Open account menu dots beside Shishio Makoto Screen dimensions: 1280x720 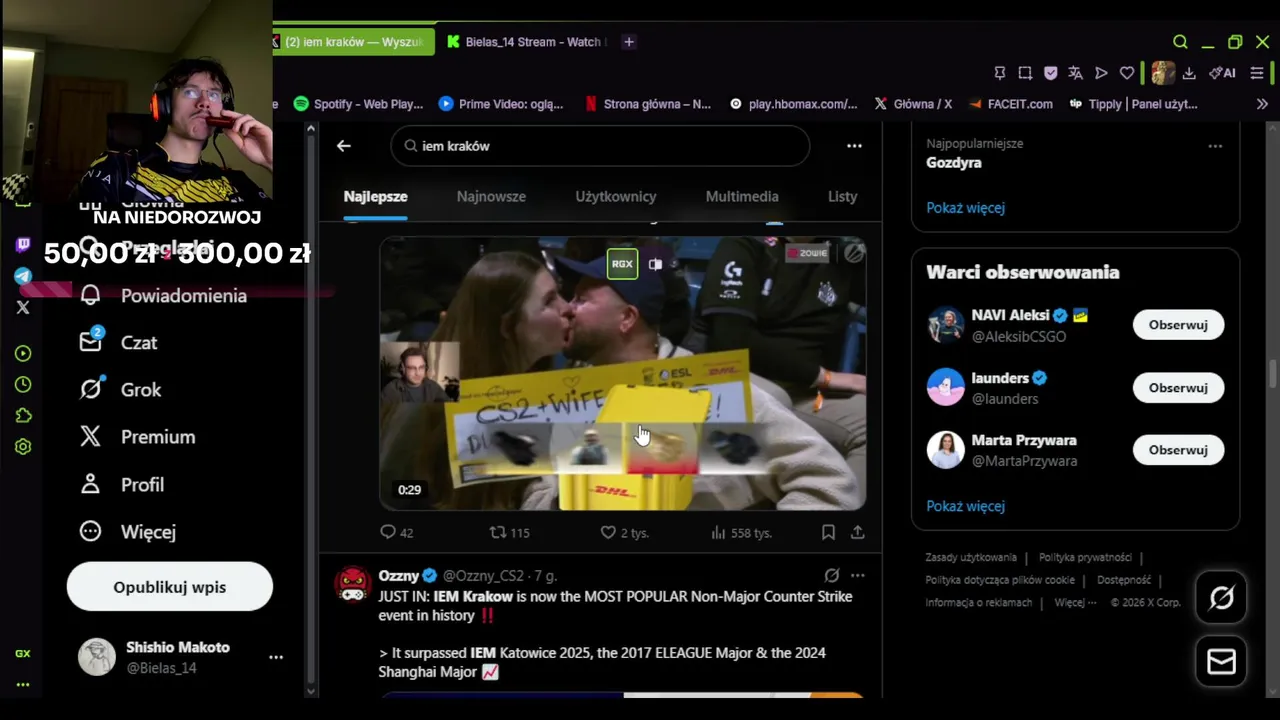(276, 657)
